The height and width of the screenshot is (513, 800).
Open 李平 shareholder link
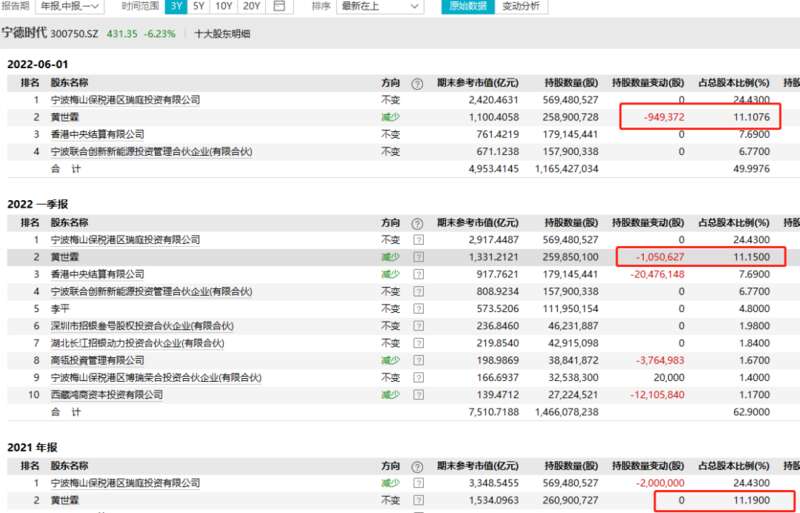pyautogui.click(x=60, y=309)
